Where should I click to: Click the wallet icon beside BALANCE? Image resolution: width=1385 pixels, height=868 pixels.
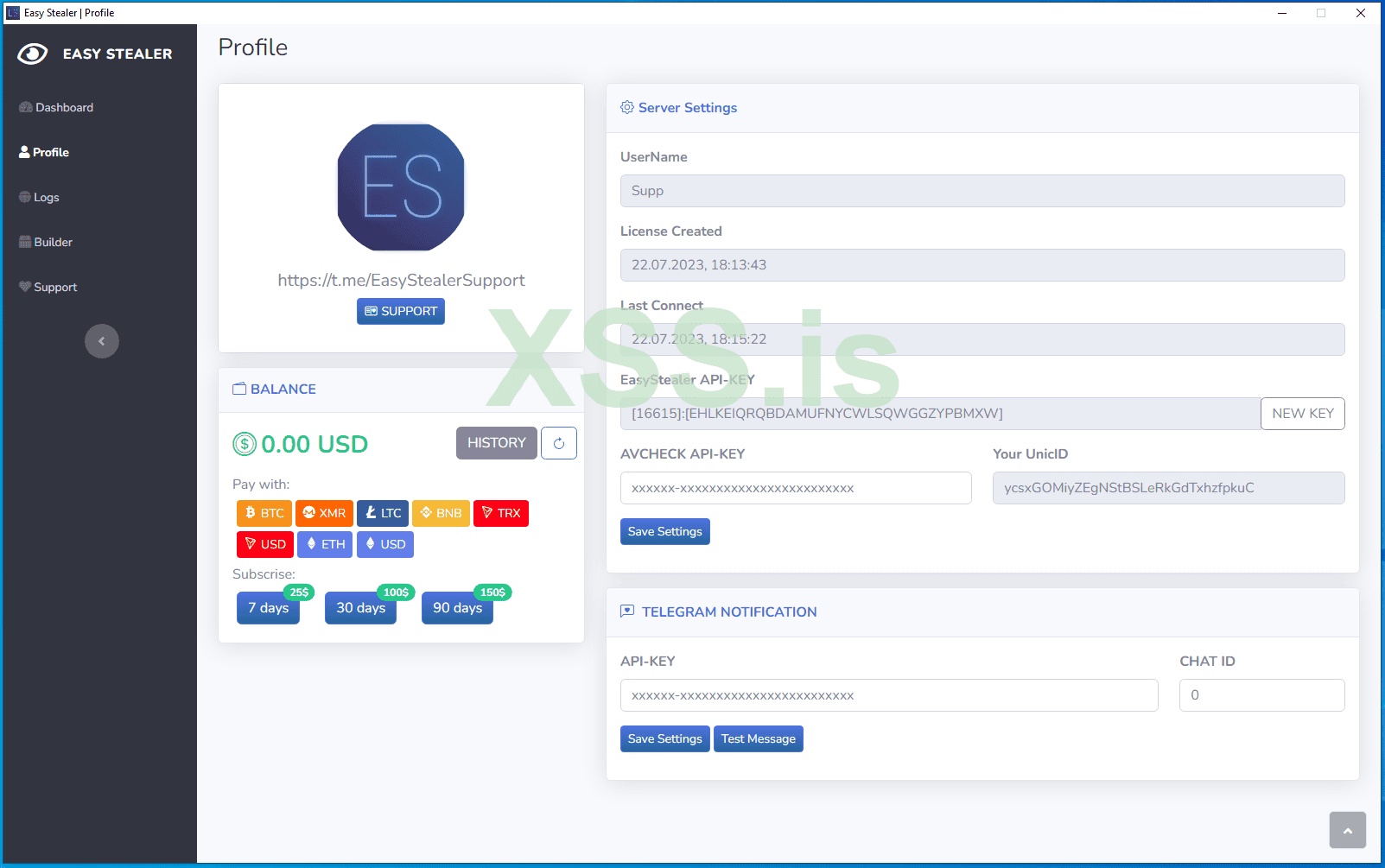(x=239, y=389)
